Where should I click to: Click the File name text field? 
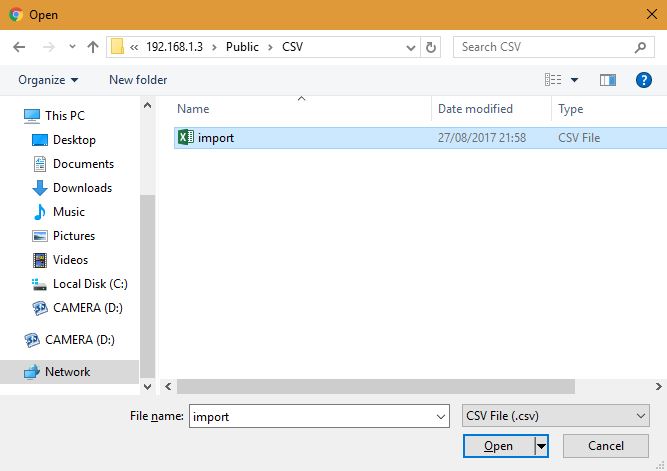pos(310,416)
